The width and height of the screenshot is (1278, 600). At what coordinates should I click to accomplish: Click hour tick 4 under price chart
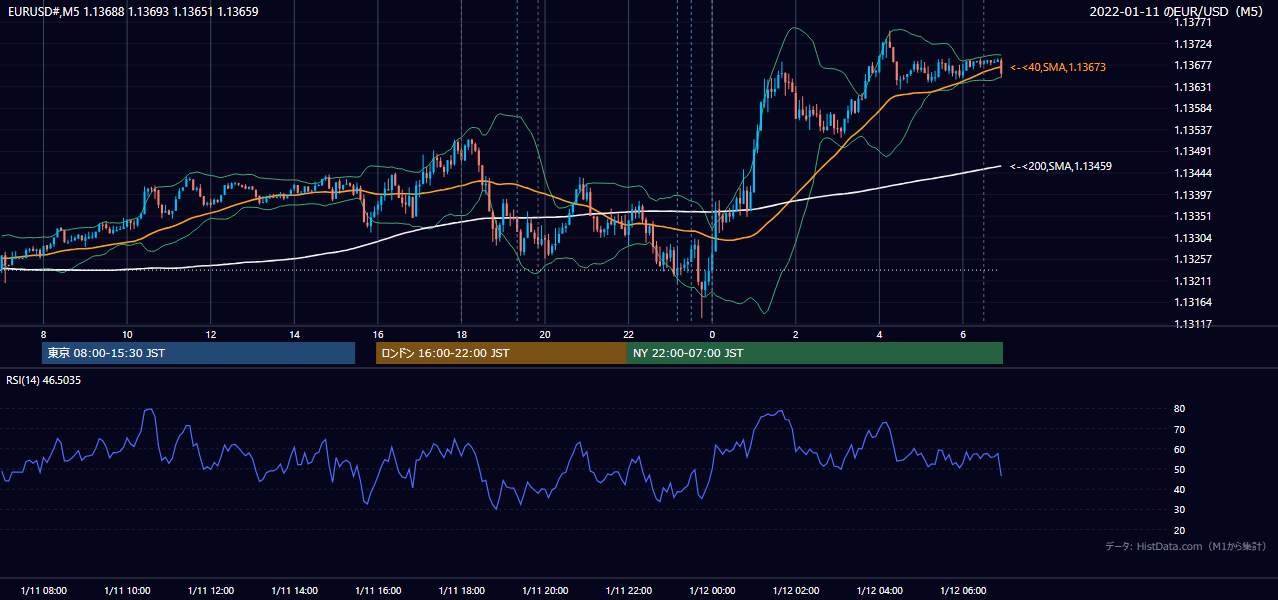tap(879, 334)
